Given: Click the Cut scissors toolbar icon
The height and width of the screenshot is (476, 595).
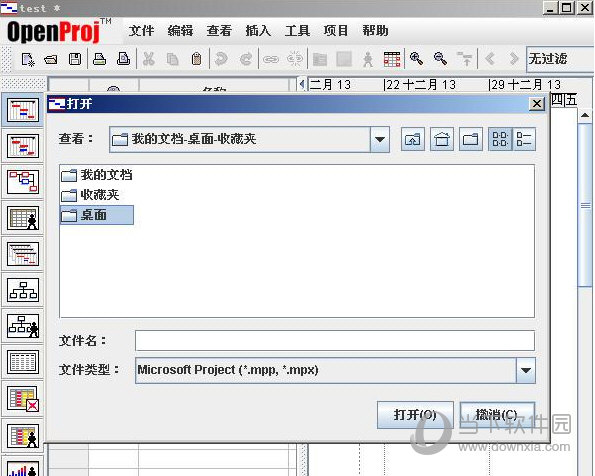Looking at the screenshot, I should [148, 59].
